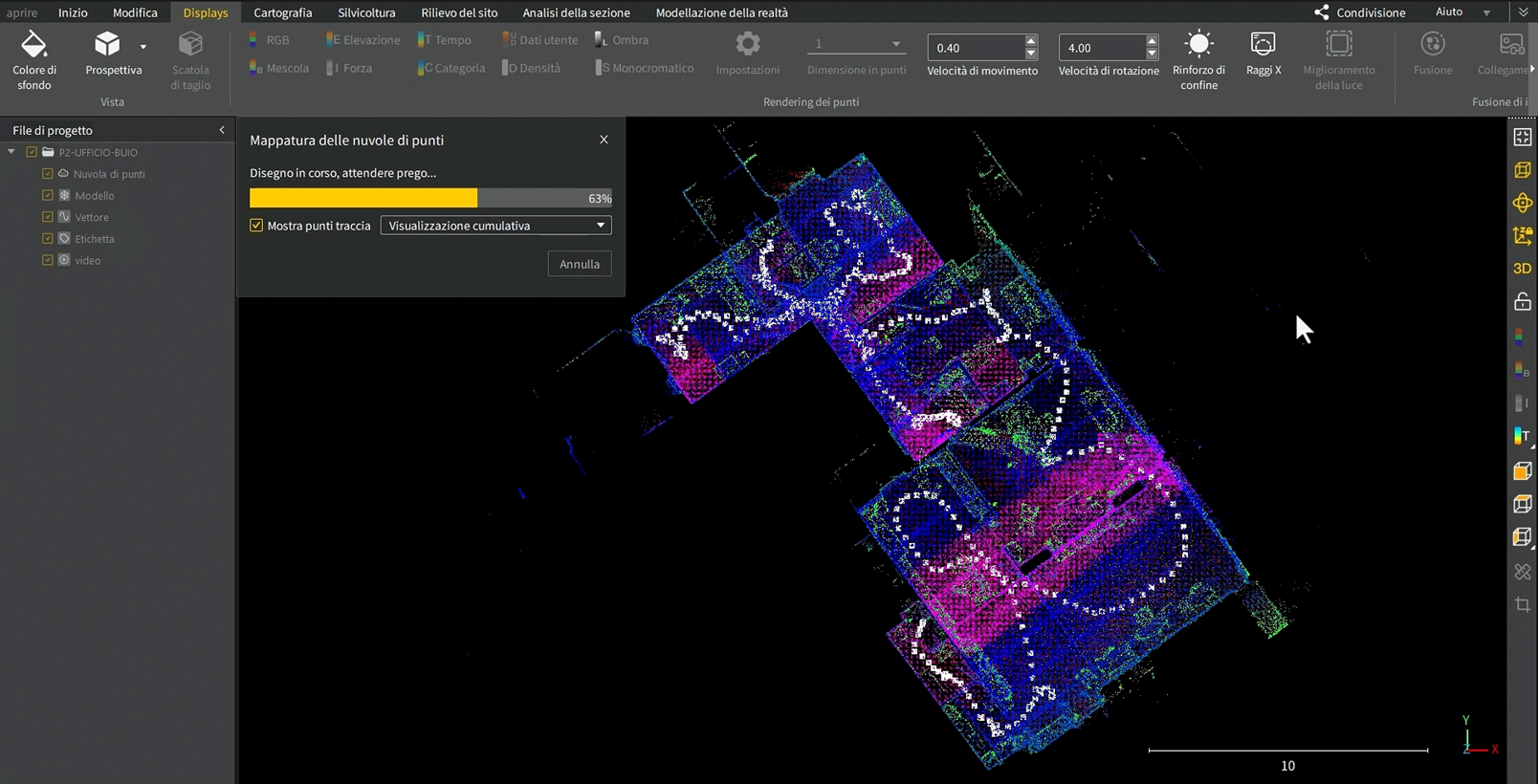1538x784 pixels.
Task: Open the aprire menu
Action: click(21, 12)
